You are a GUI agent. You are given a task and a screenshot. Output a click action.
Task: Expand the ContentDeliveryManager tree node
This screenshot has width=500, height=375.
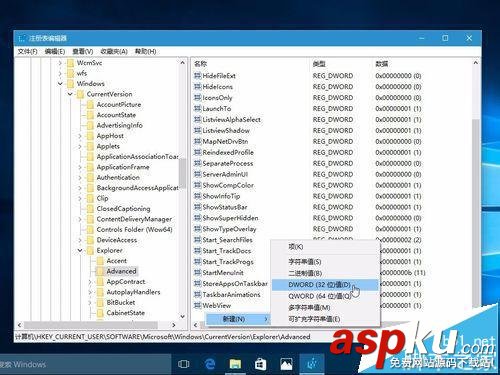(x=80, y=219)
